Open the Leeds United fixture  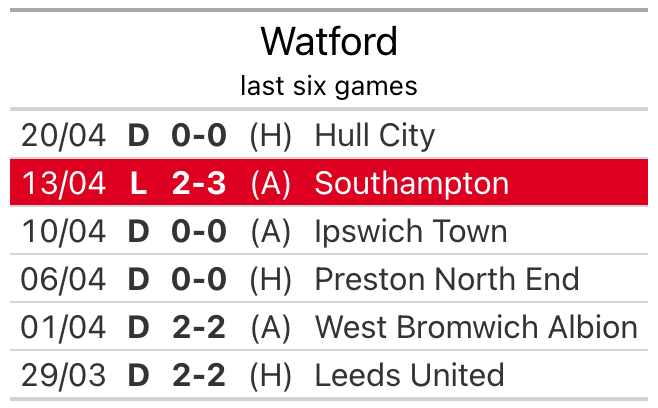(x=329, y=374)
